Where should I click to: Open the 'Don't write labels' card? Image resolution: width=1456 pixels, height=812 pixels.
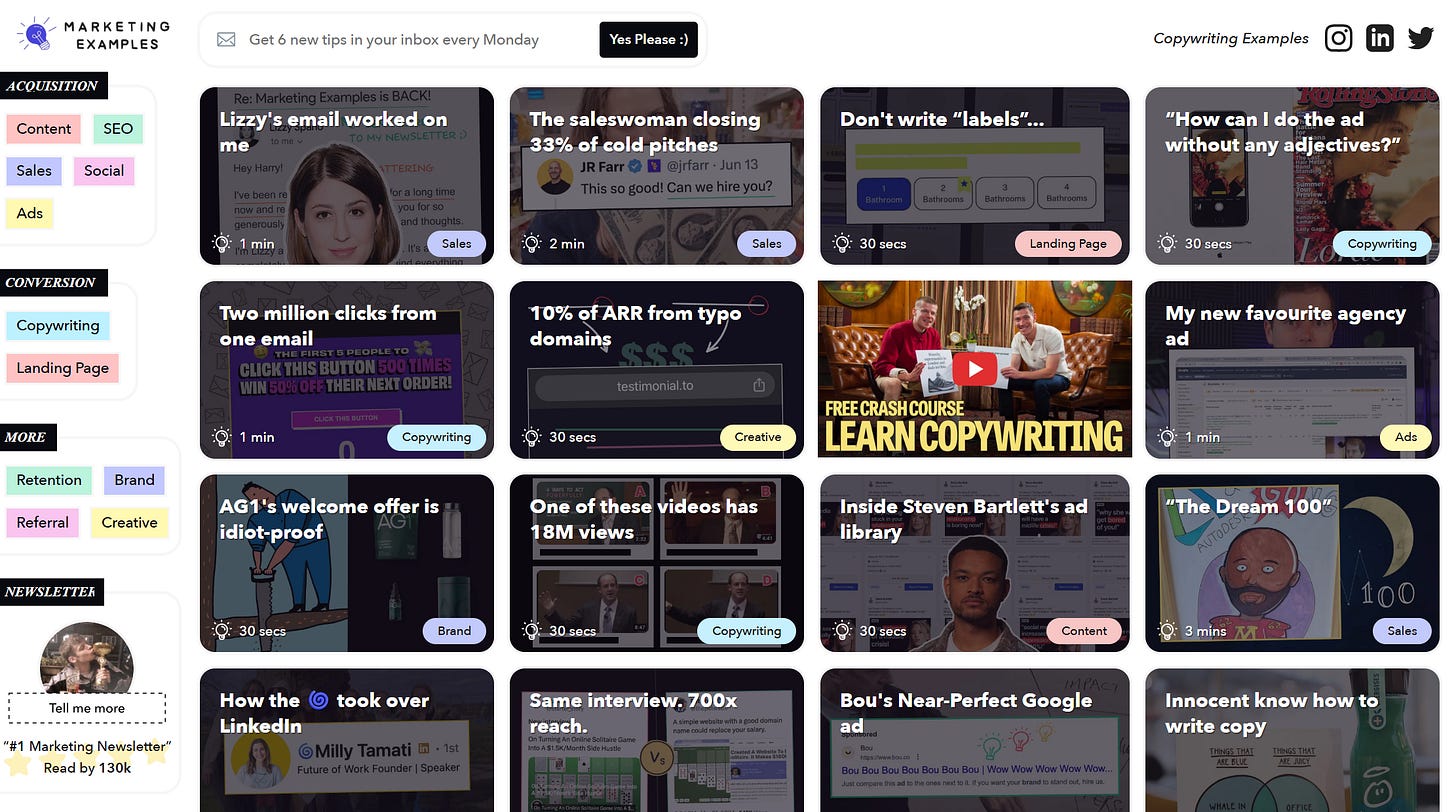pos(975,176)
